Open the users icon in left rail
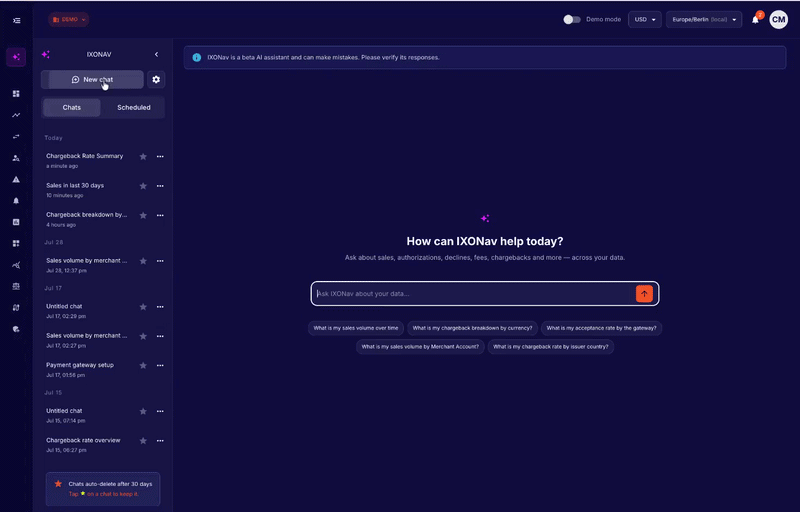The image size is (800, 512). (x=16, y=158)
